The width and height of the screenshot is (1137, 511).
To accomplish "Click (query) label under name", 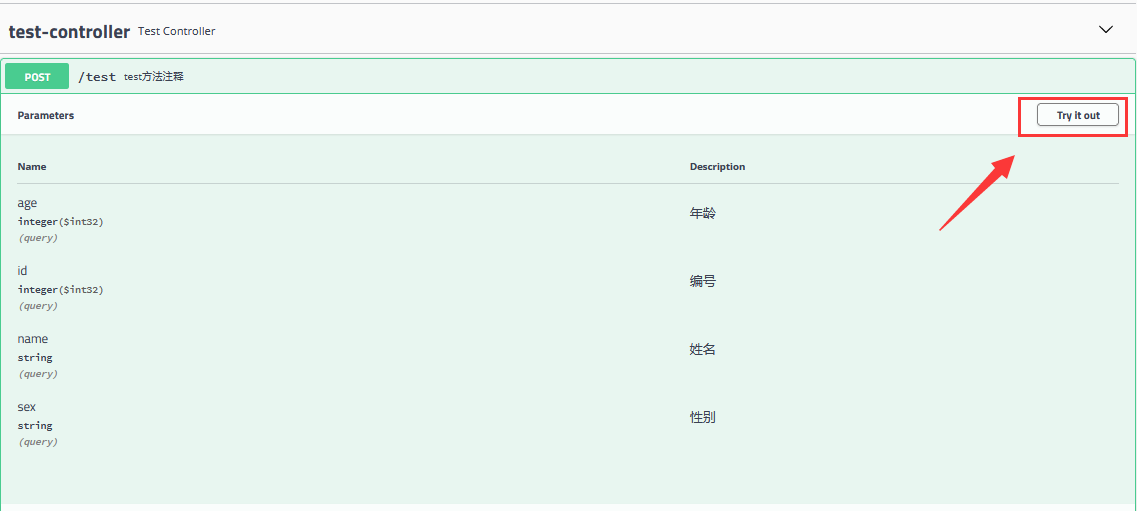I will click(x=38, y=374).
